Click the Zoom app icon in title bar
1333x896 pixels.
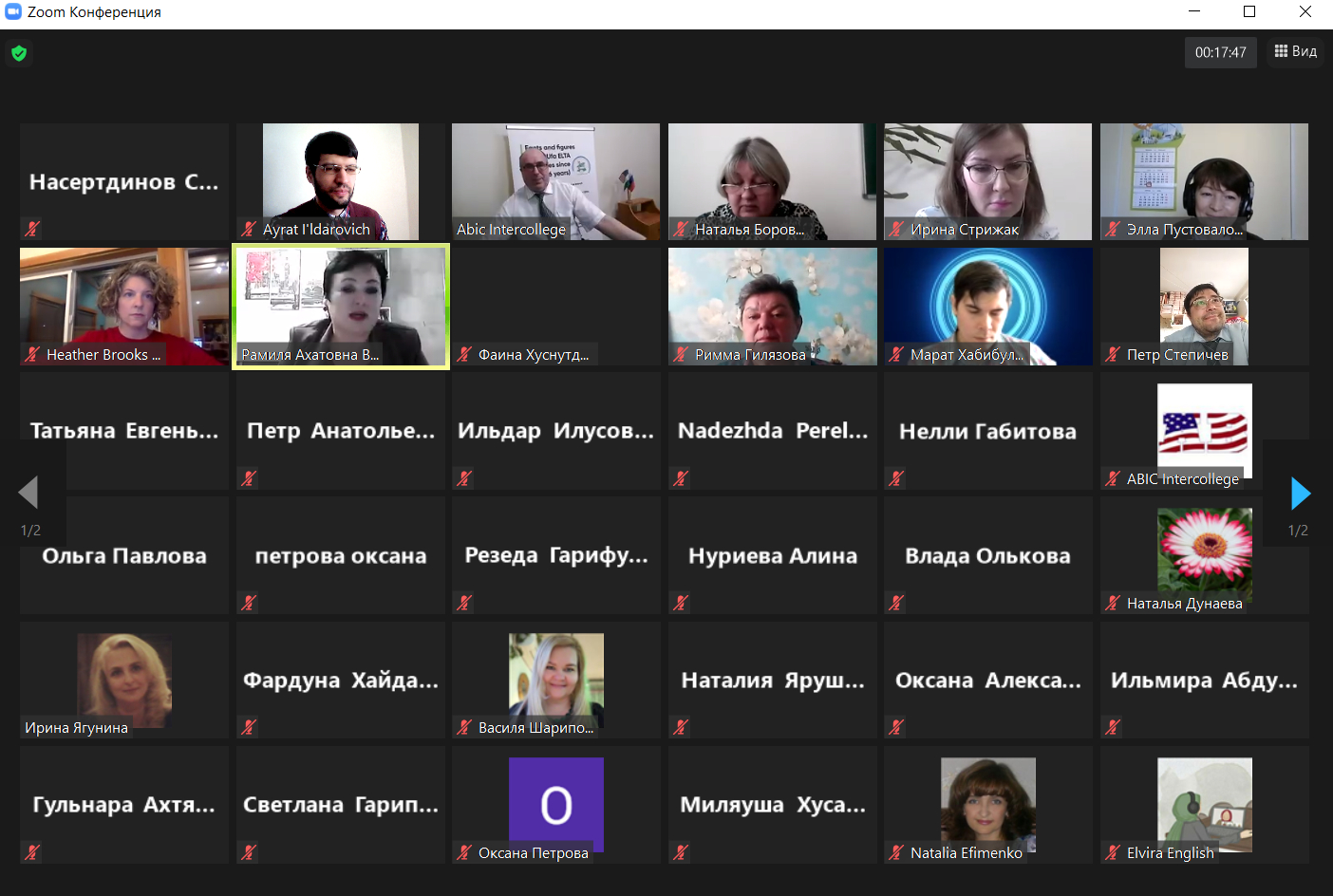[x=13, y=11]
